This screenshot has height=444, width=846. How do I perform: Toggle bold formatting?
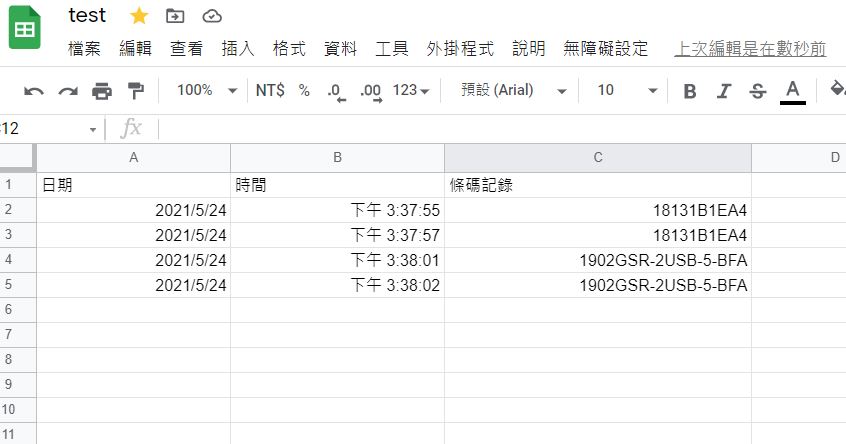tap(690, 91)
